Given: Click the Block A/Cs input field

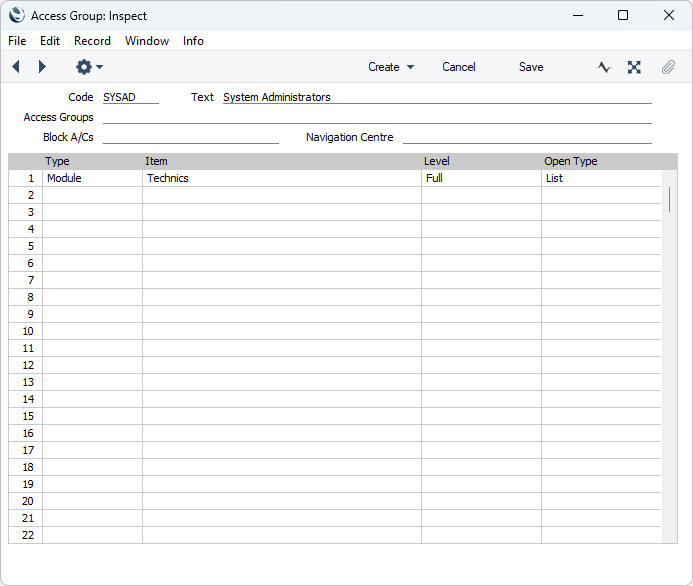Looking at the screenshot, I should click(191, 137).
